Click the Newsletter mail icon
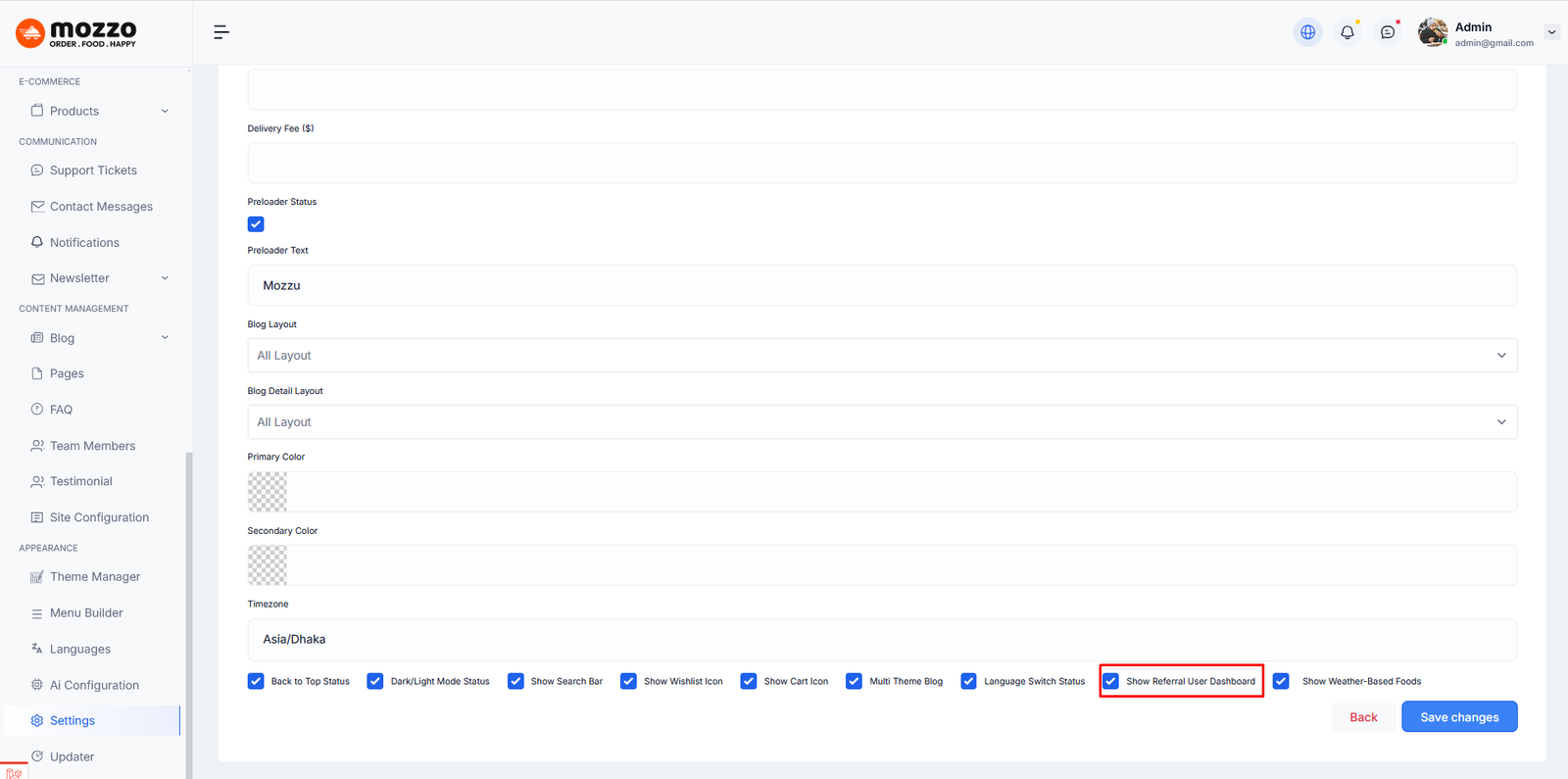 point(37,278)
